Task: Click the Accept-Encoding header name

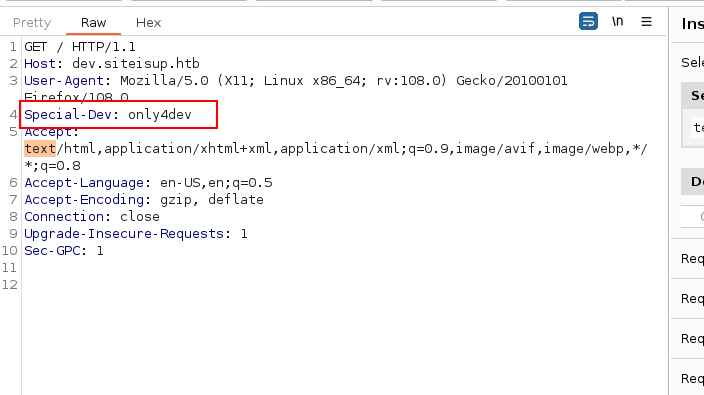Action: (x=84, y=200)
